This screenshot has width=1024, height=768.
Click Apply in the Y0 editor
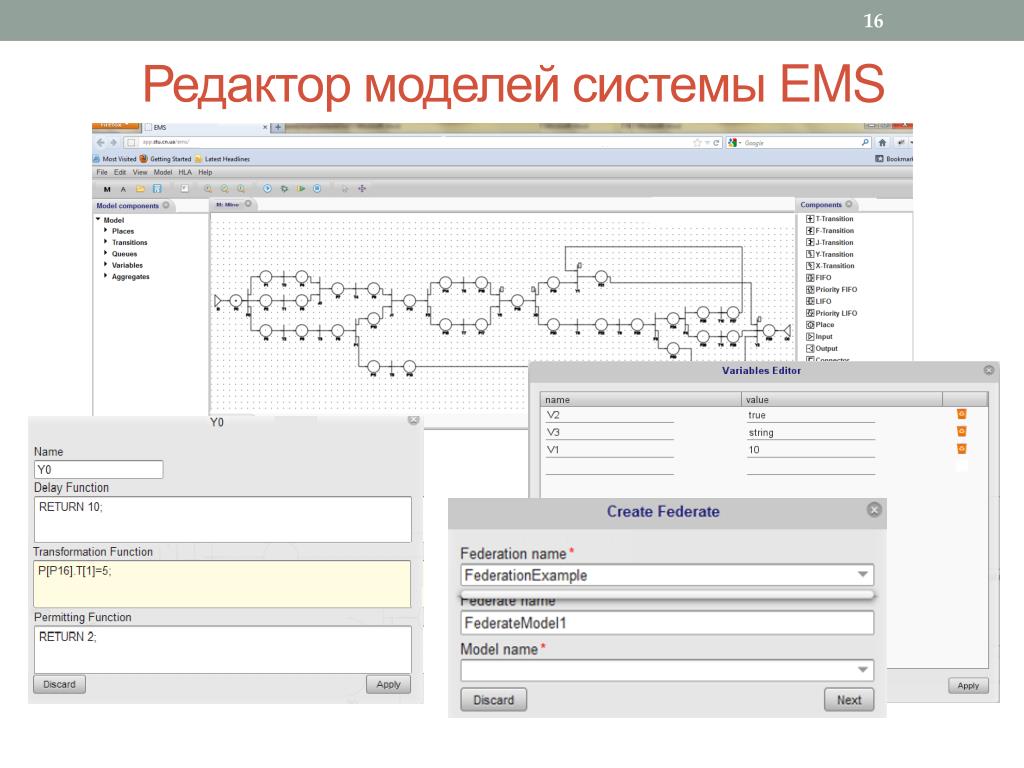coord(389,684)
